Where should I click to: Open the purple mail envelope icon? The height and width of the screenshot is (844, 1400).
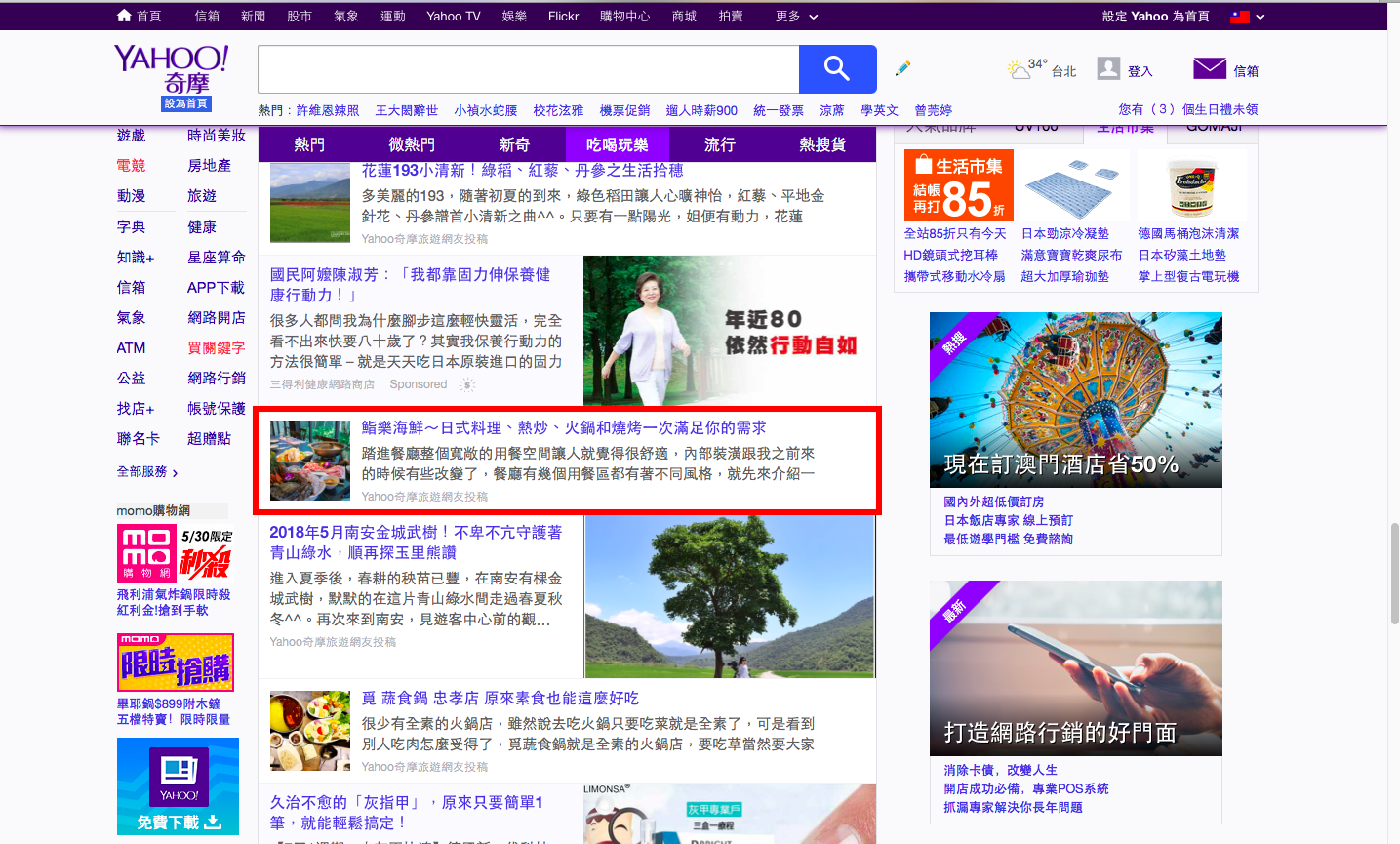pos(1210,68)
